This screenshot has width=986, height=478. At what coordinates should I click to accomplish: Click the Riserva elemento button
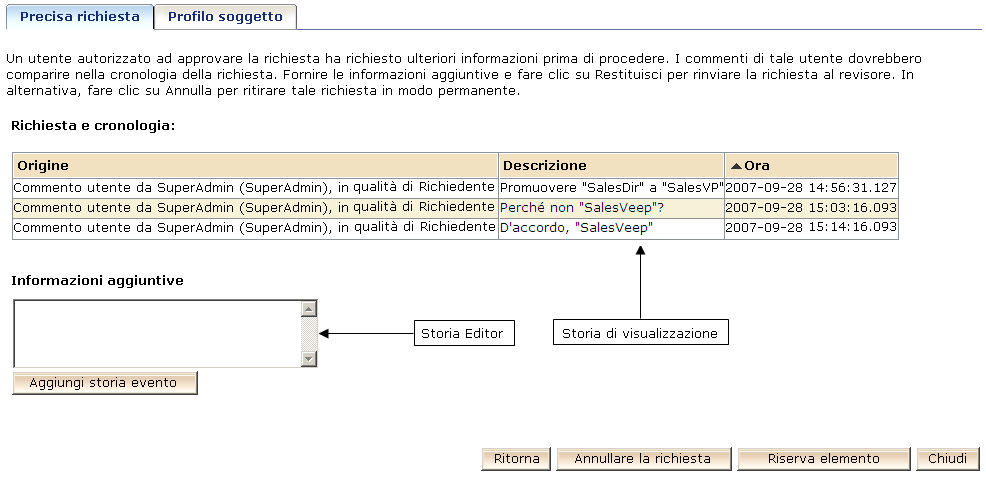(823, 459)
